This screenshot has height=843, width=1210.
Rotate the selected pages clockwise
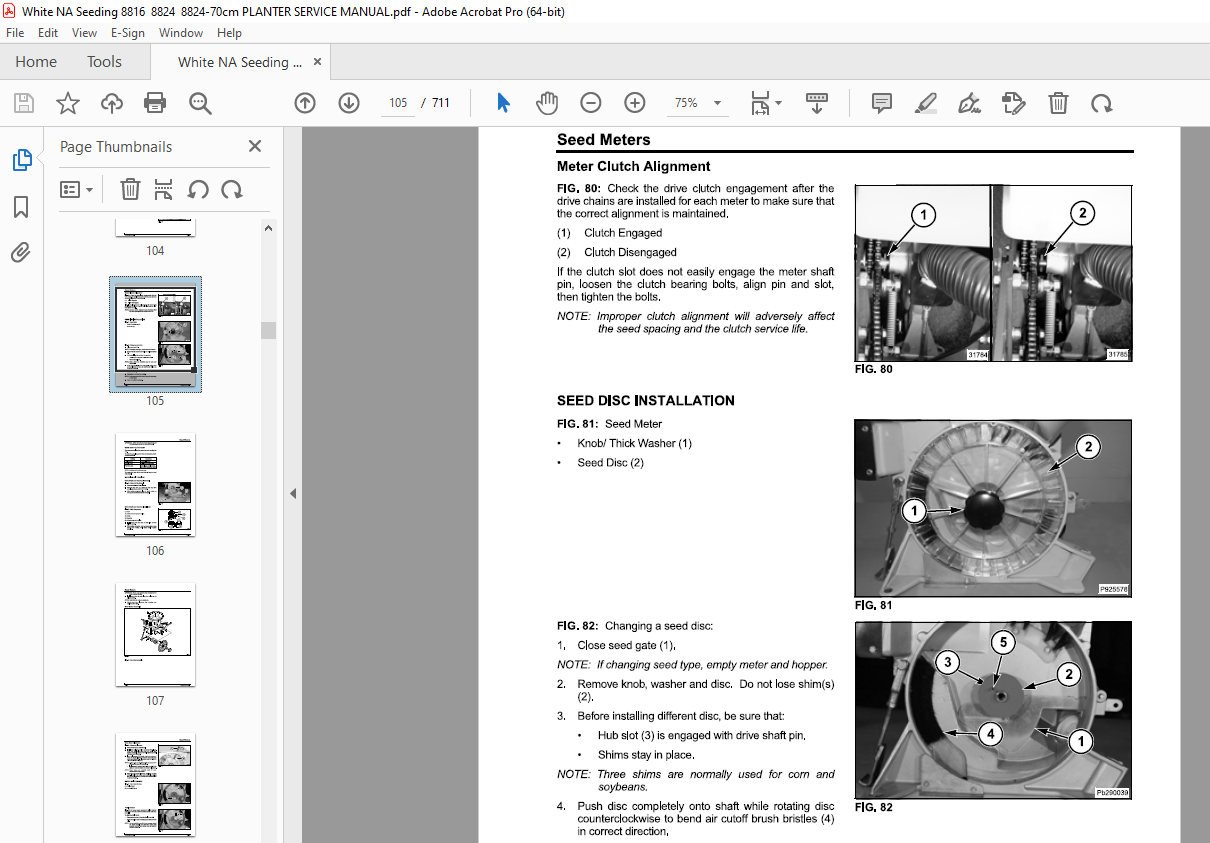coord(232,189)
